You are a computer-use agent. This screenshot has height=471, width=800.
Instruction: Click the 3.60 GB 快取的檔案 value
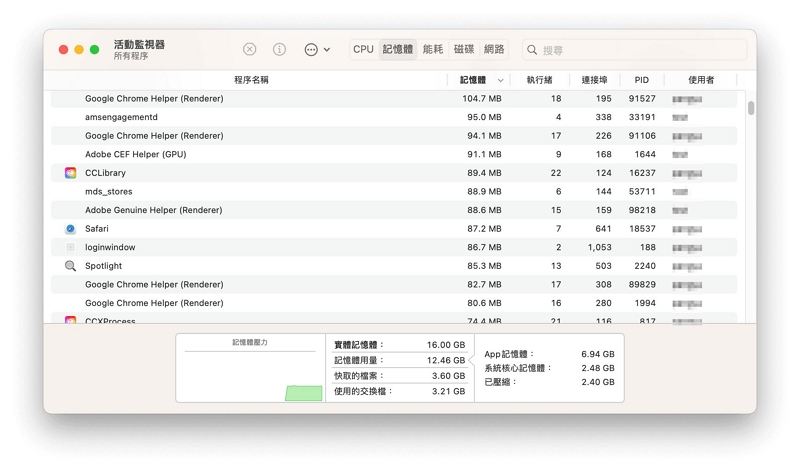pyautogui.click(x=448, y=376)
